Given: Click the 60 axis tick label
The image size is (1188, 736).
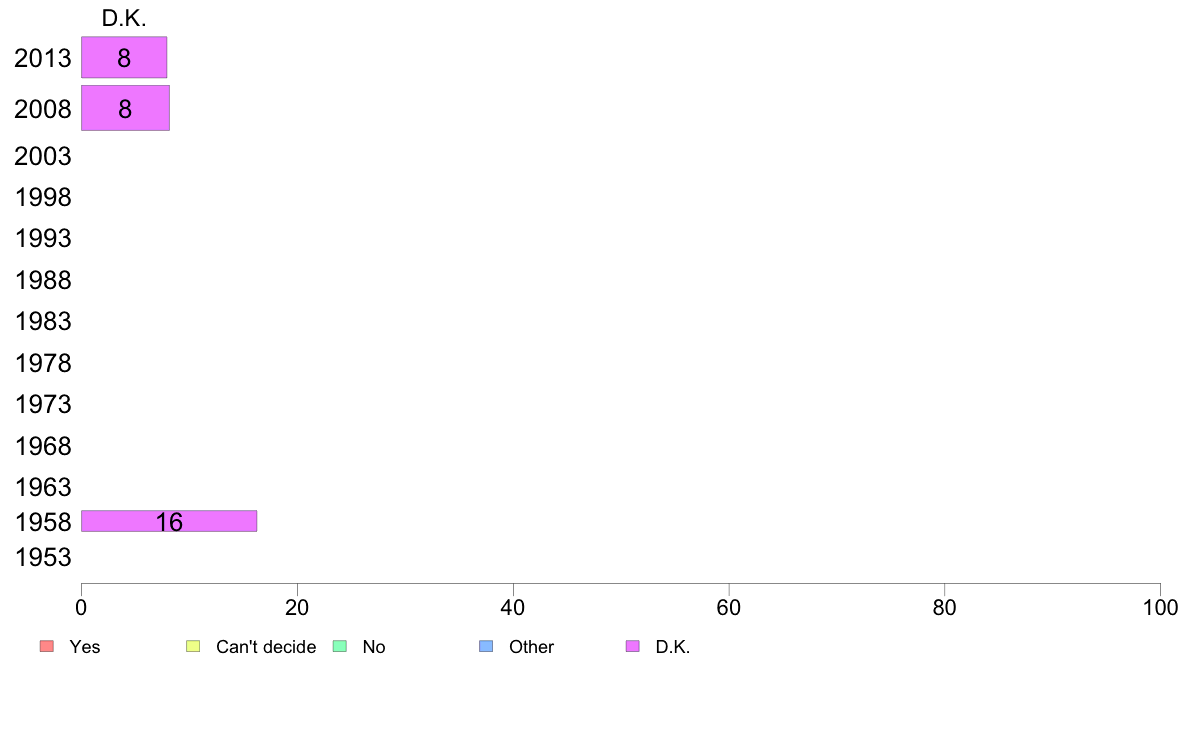Looking at the screenshot, I should (x=729, y=607).
